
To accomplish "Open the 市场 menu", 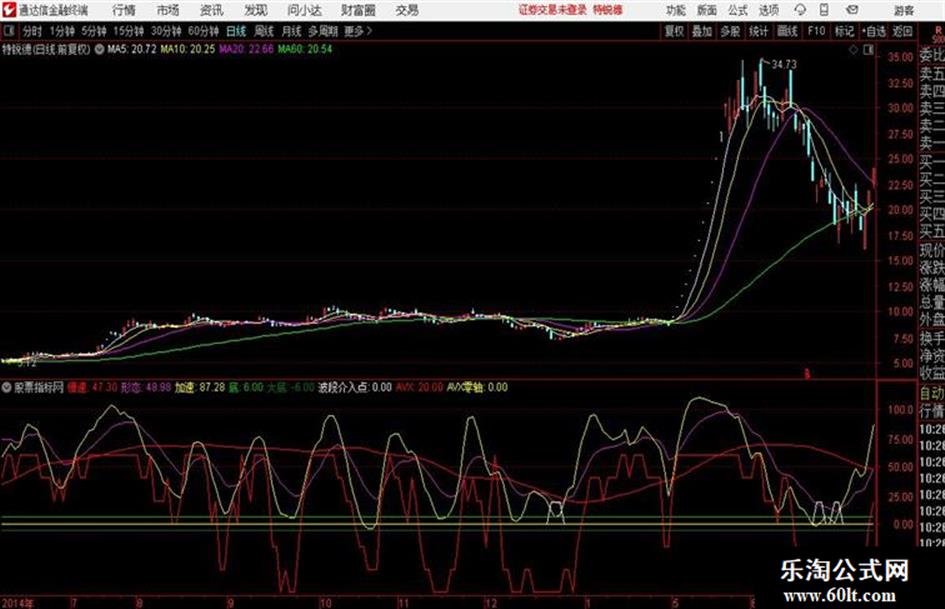I will point(168,10).
